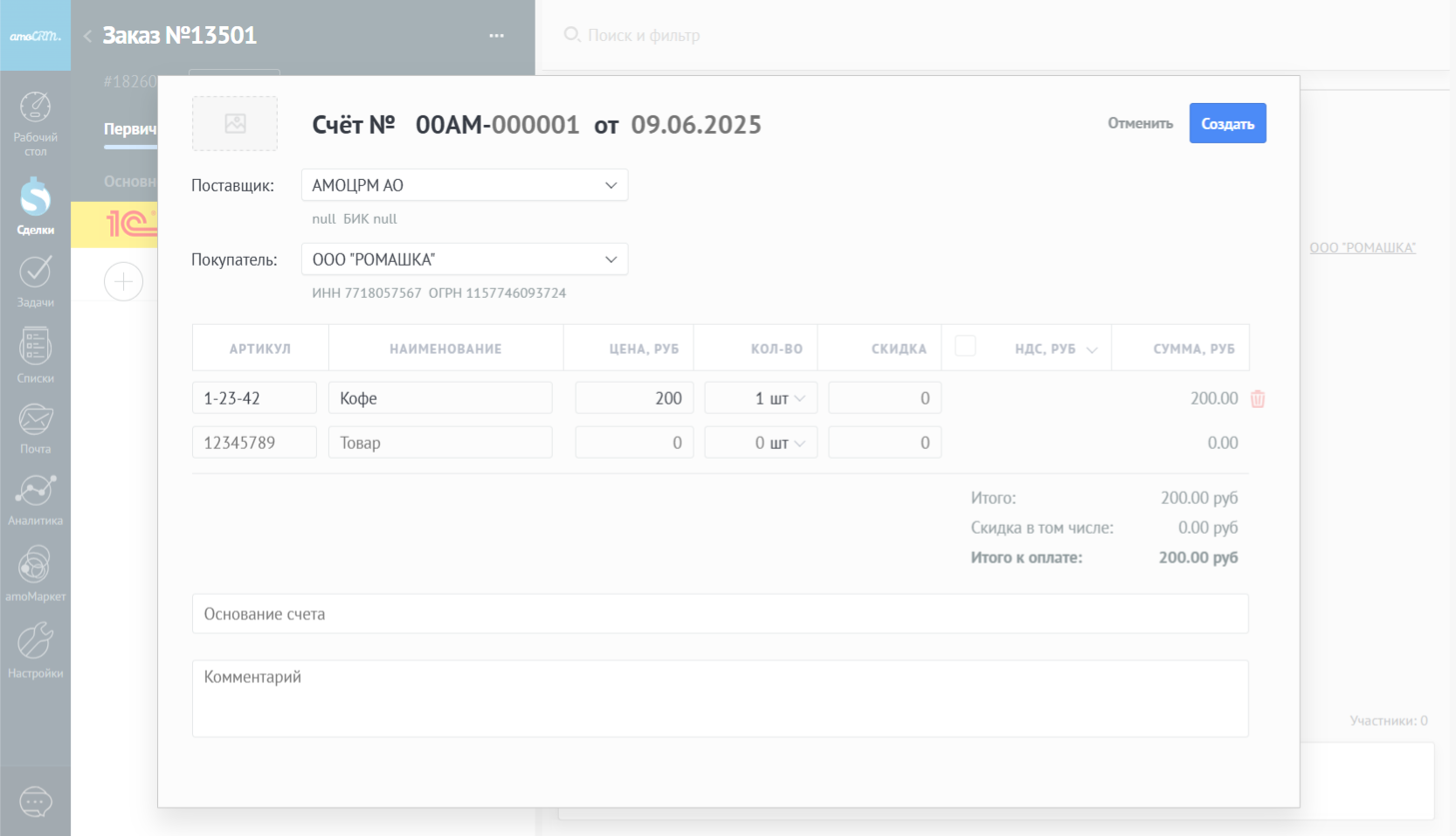The image size is (1456, 836).
Task: Open the chat bubble icon at sidebar bottom
Action: (x=35, y=801)
